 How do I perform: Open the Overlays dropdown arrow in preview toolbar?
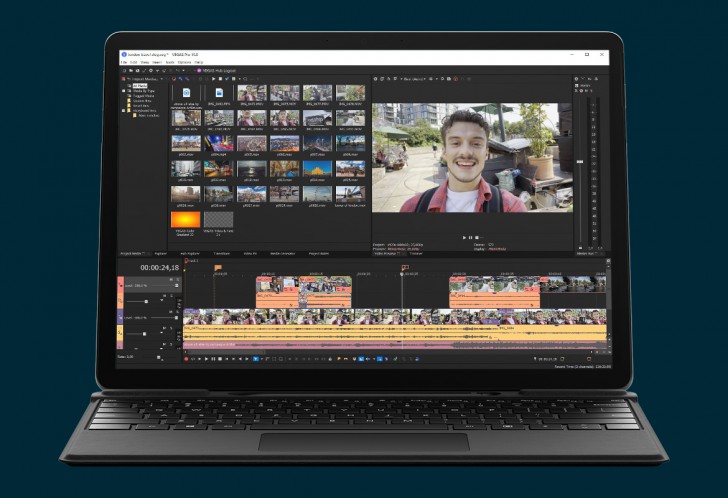tap(436, 79)
